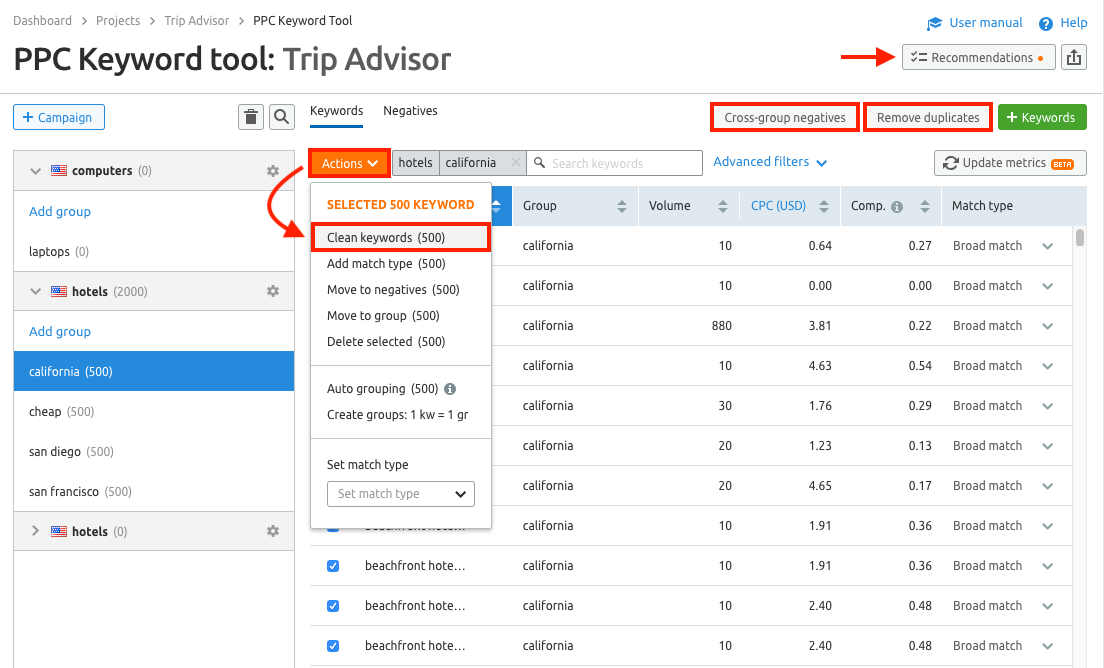Screen dimensions: 1104x668
Task: Click the magnifier search campaigns icon
Action: (x=282, y=117)
